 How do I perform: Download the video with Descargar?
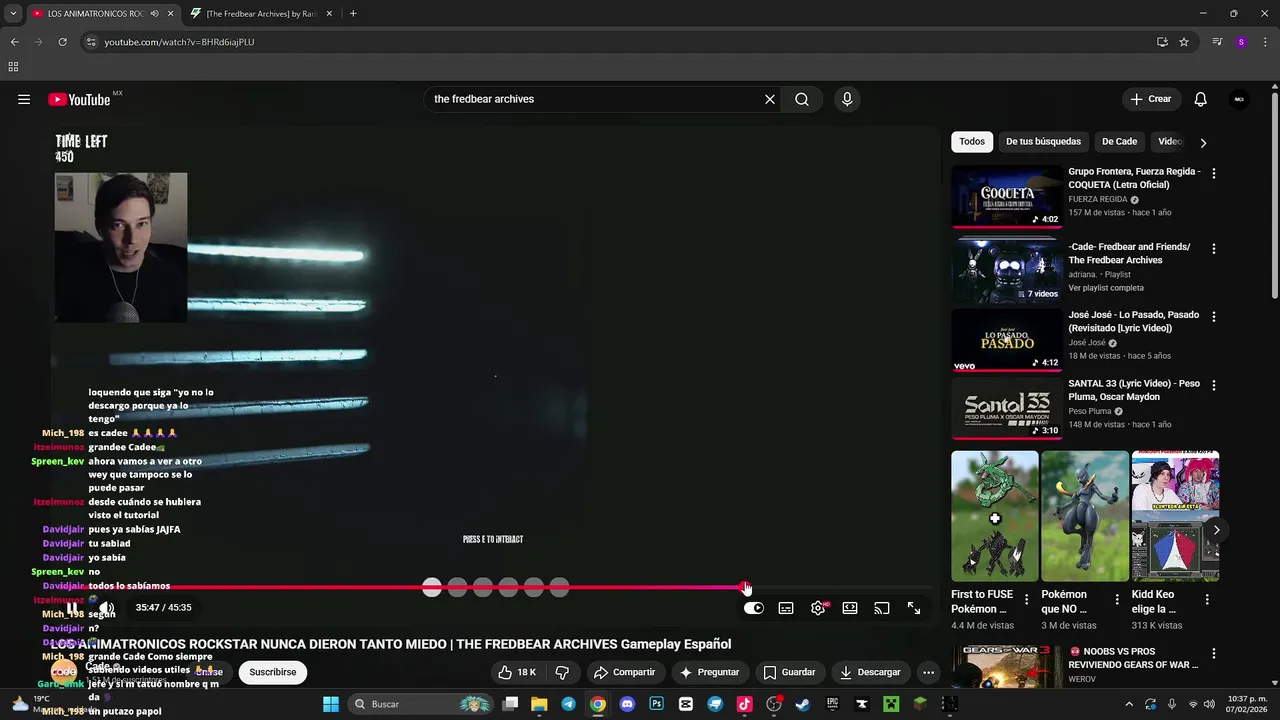pyautogui.click(x=870, y=672)
